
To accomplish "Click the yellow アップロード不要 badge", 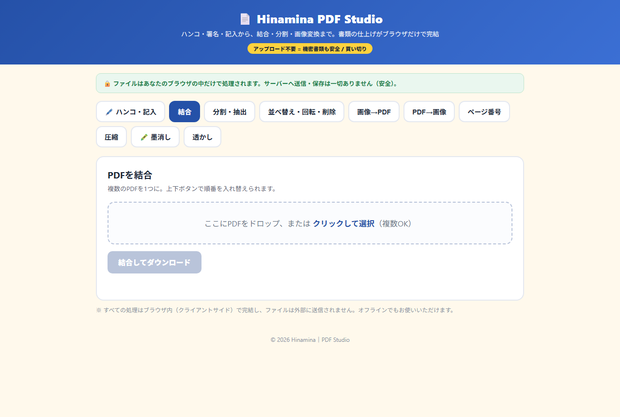I will (x=310, y=49).
